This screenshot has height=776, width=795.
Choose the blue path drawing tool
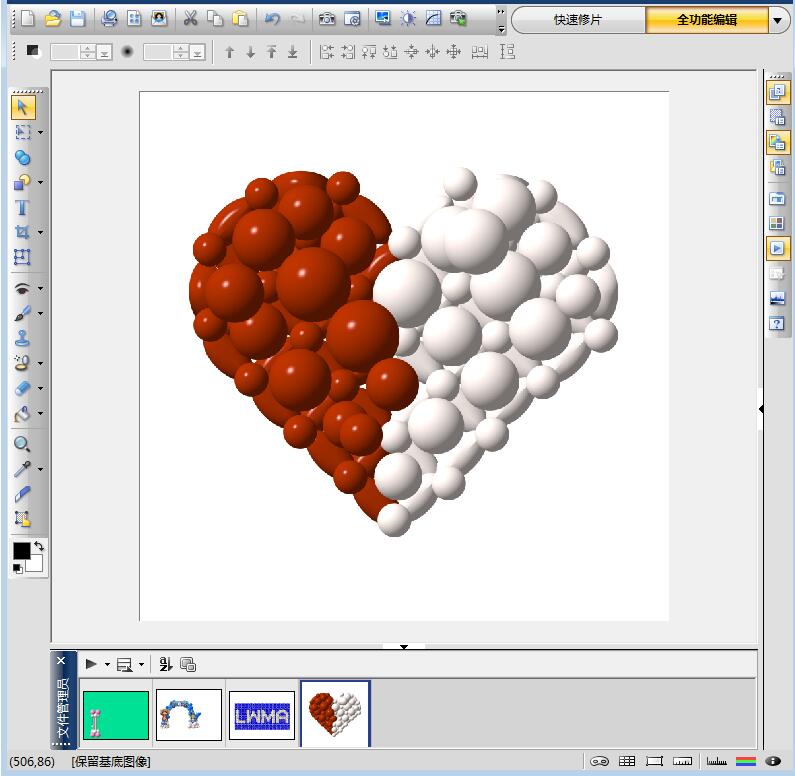click(x=22, y=158)
